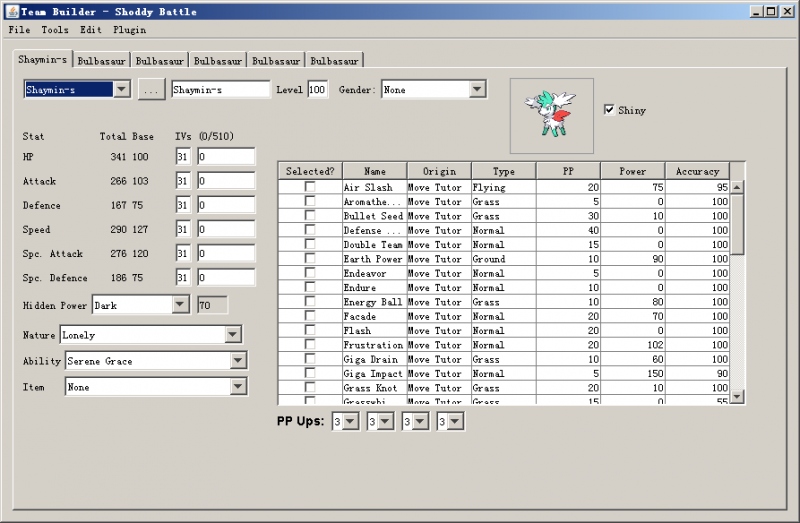The height and width of the screenshot is (523, 800).
Task: Switch to the Shaymin-s tab
Action: [43, 59]
